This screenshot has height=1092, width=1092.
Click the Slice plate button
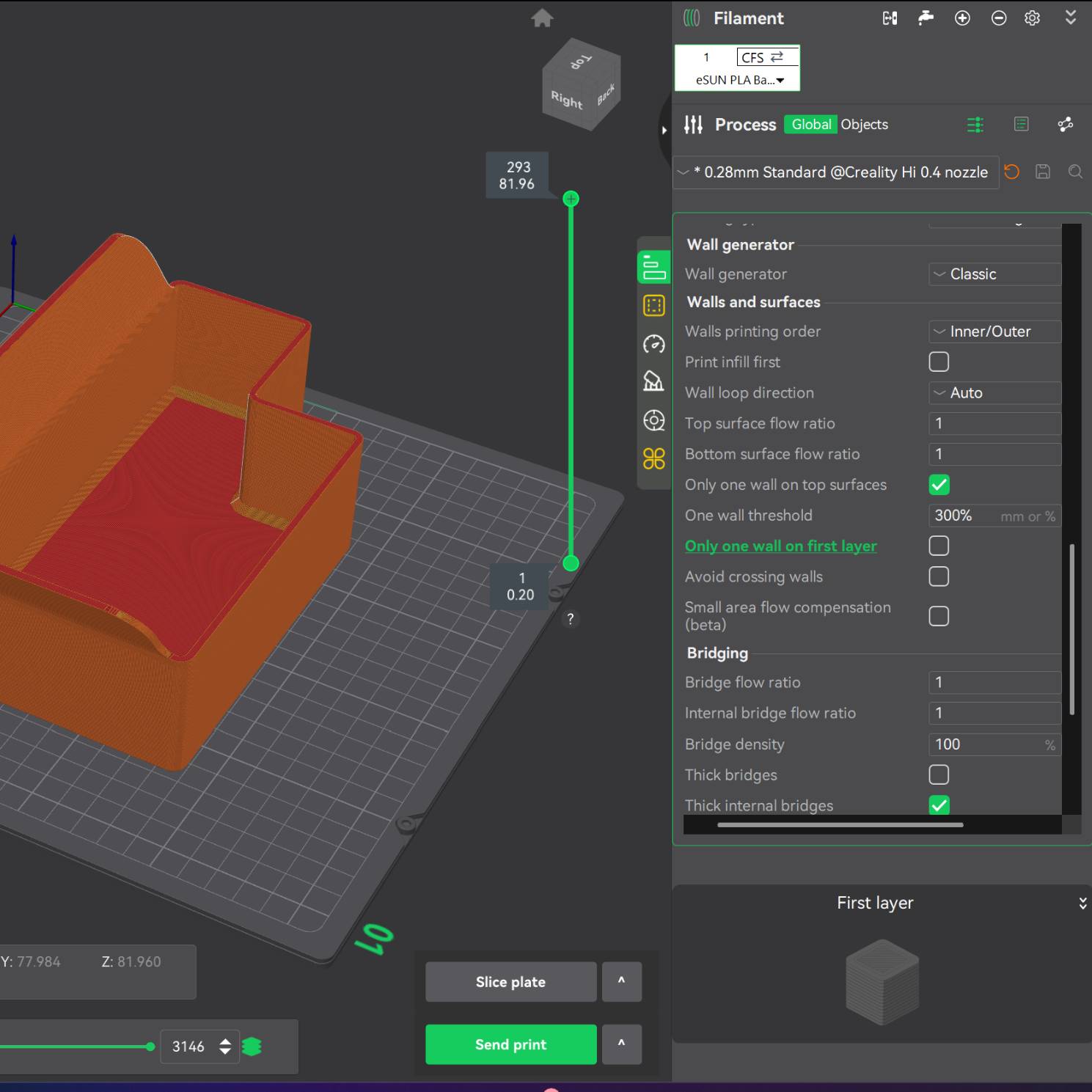510,981
